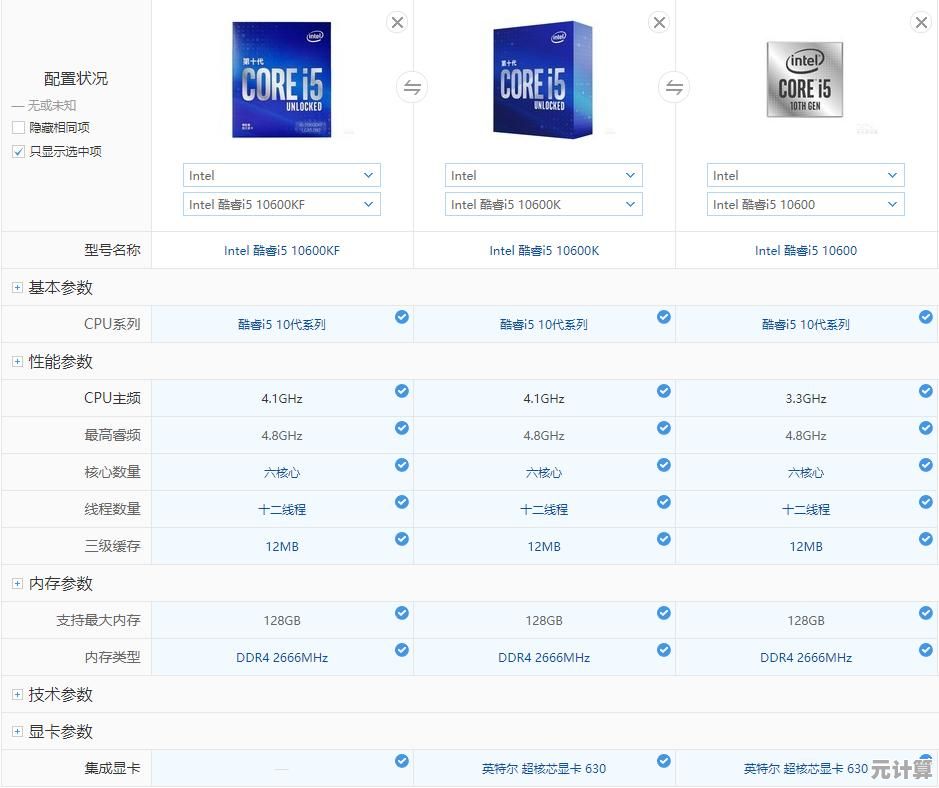The width and height of the screenshot is (939, 788).
Task: Expand the 技术参数 section
Action: point(15,694)
